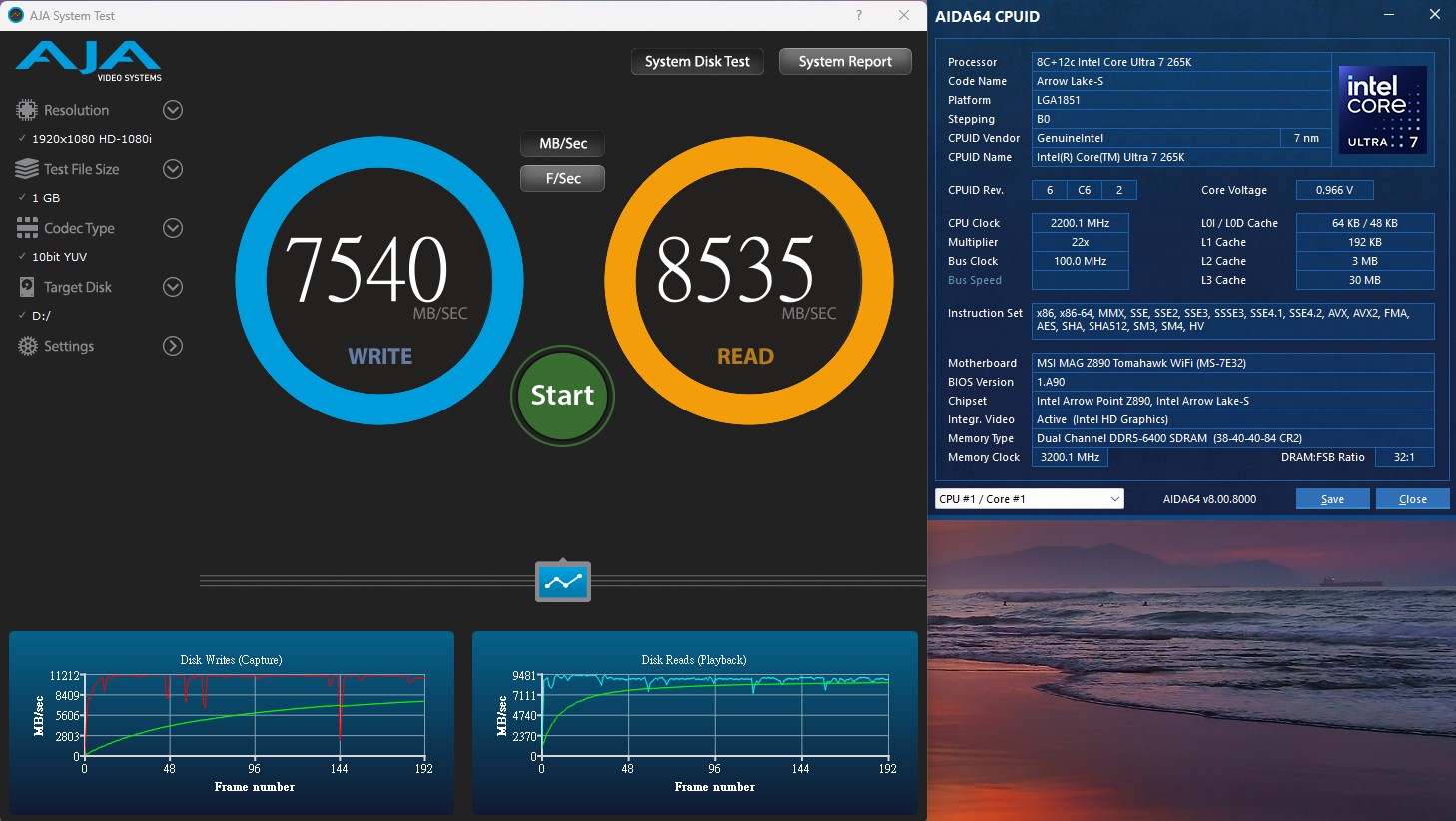Image resolution: width=1456 pixels, height=821 pixels.
Task: Click the AJA Video Systems logo
Action: 89,62
